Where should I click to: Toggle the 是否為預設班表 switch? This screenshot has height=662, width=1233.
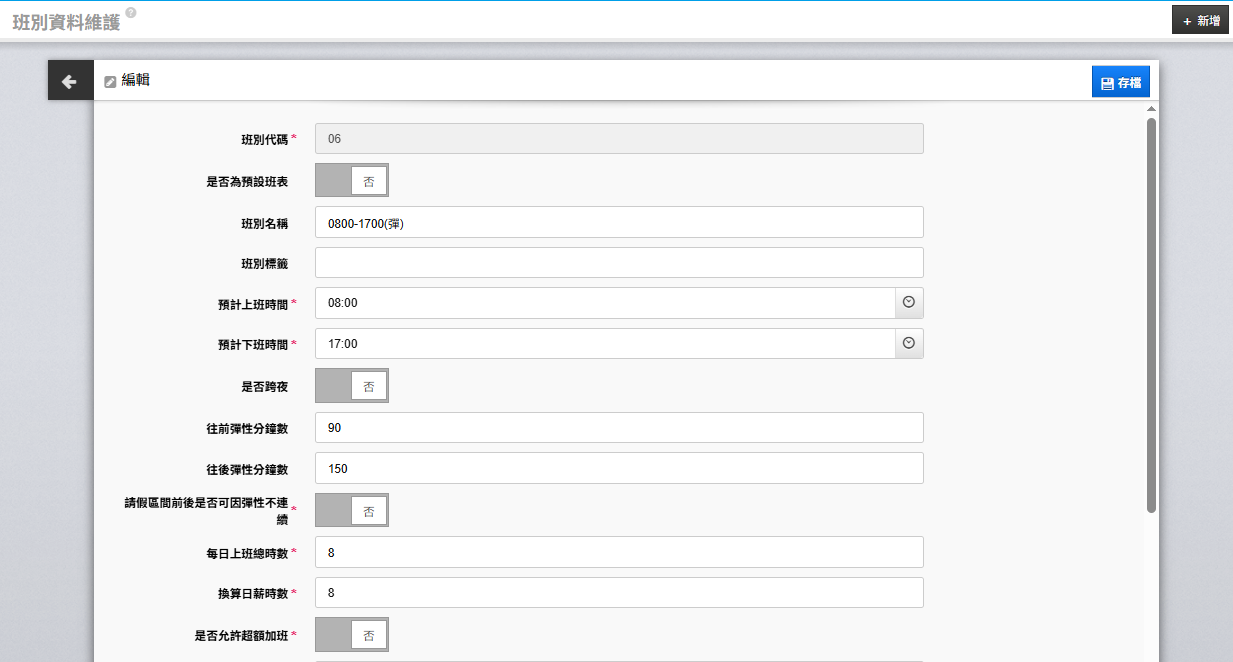[351, 181]
